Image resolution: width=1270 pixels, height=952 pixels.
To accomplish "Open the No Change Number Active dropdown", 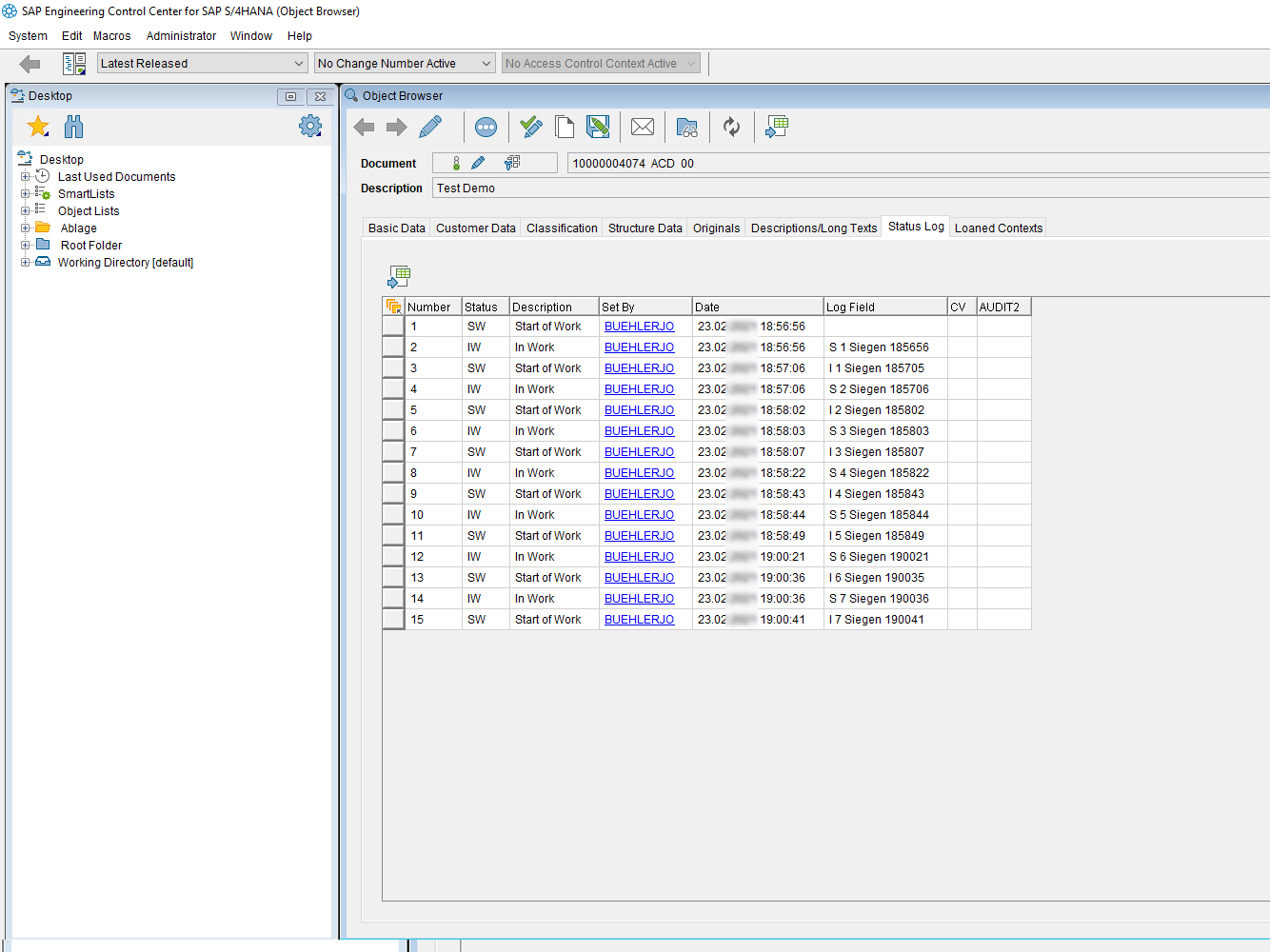I will click(x=405, y=64).
